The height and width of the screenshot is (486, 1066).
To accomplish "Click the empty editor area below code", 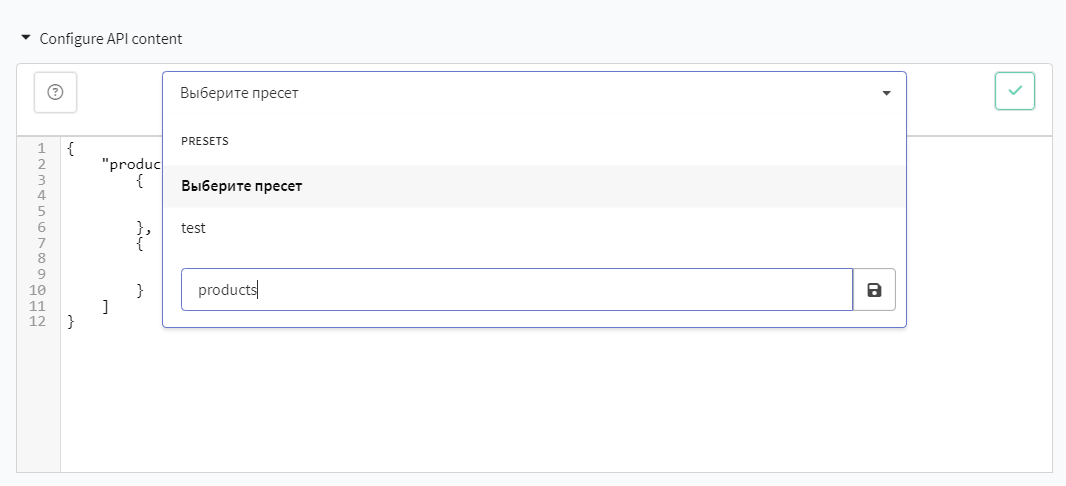I will point(556,401).
